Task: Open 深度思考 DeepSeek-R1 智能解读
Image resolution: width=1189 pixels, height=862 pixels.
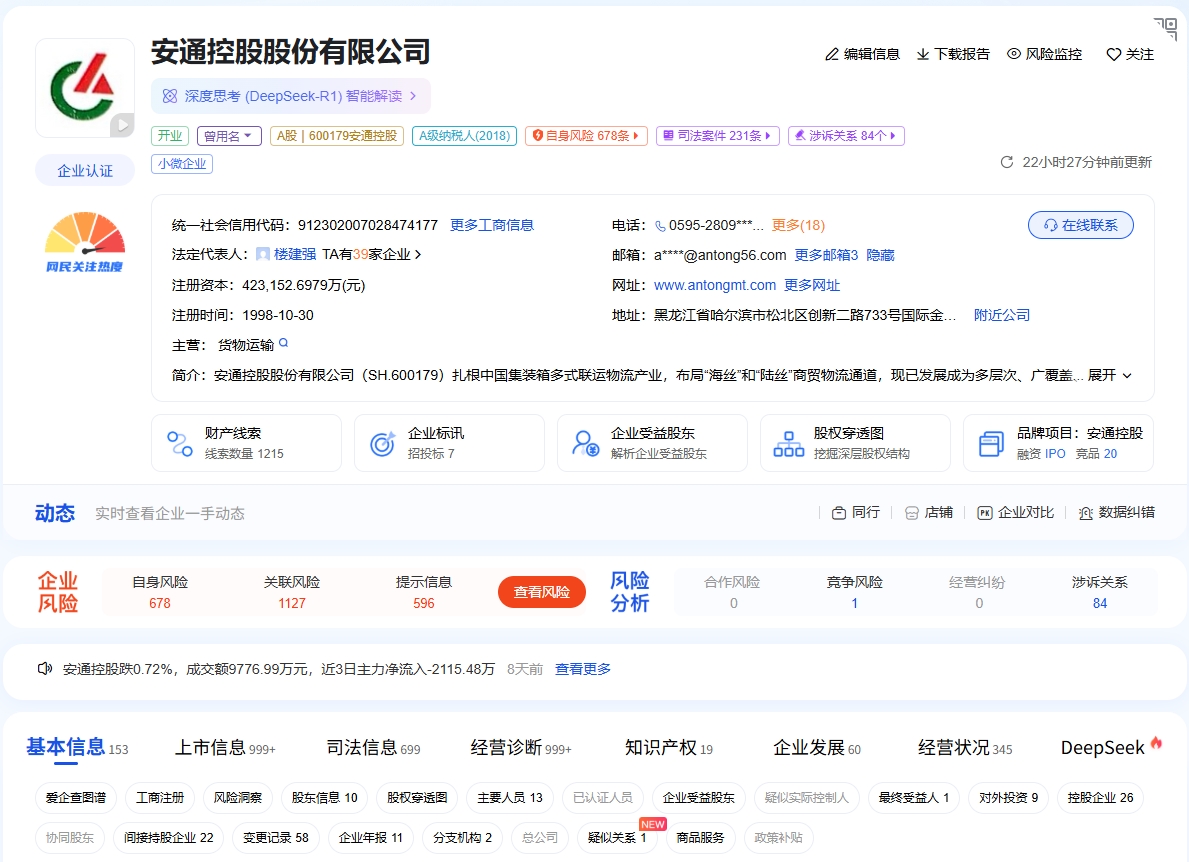Action: click(291, 96)
